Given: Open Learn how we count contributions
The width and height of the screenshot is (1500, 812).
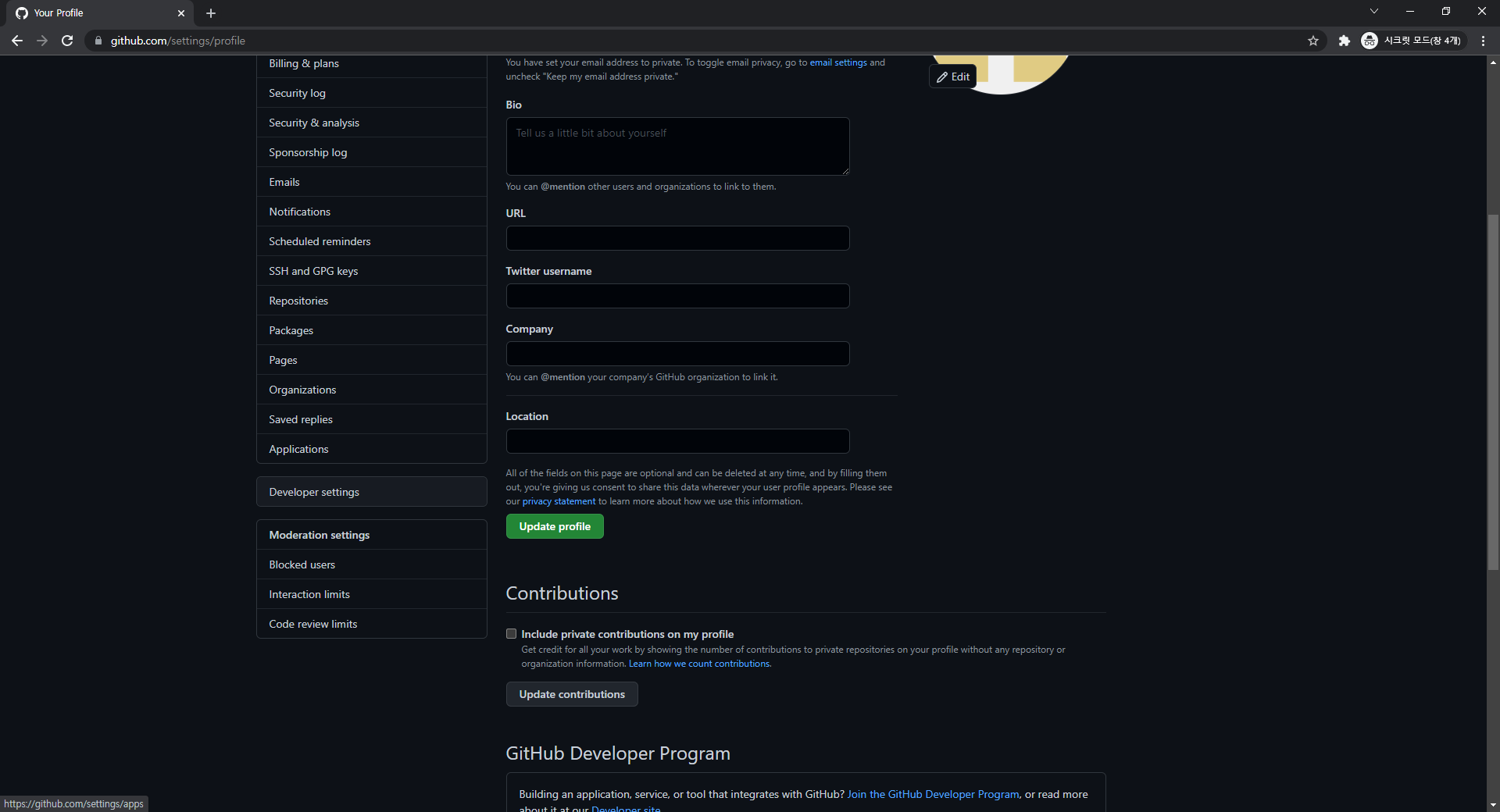Looking at the screenshot, I should 699,664.
